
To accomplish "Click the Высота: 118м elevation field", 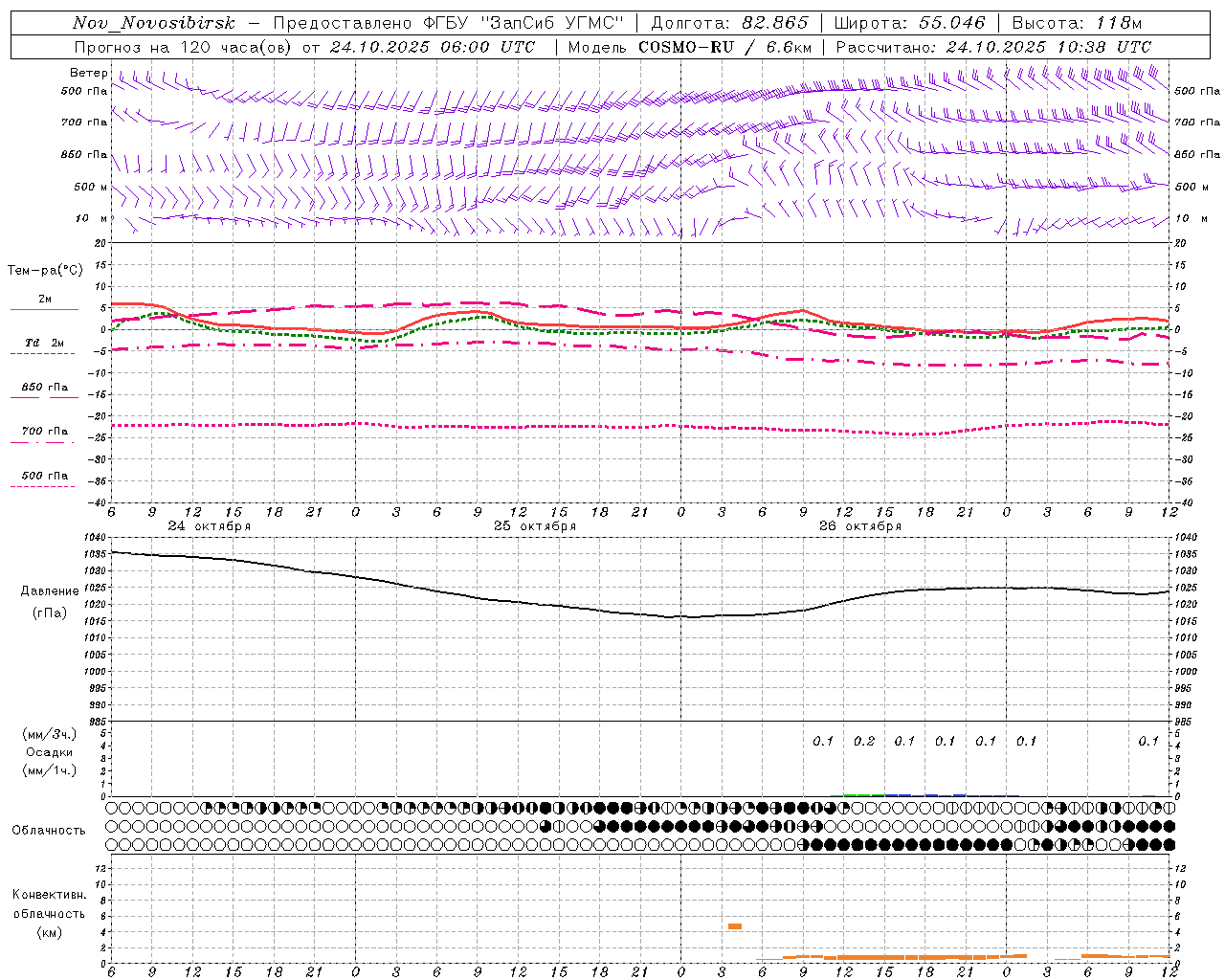I will [x=1077, y=24].
